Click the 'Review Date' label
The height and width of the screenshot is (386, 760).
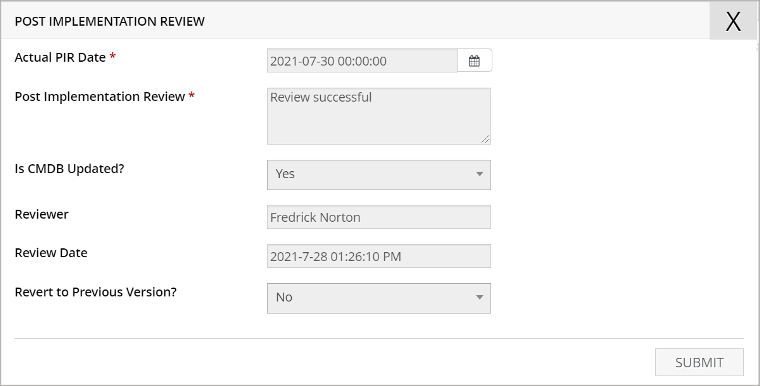click(51, 253)
